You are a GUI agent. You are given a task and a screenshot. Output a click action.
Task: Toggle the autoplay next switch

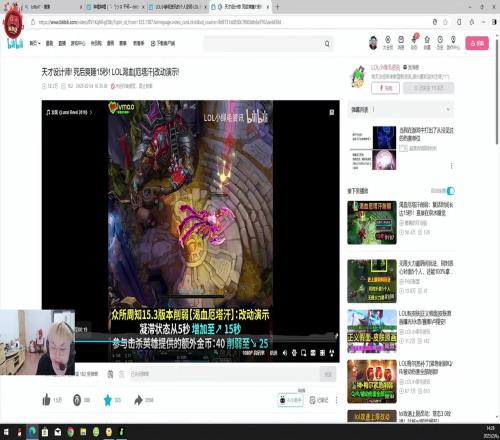pyautogui.click(x=450, y=191)
